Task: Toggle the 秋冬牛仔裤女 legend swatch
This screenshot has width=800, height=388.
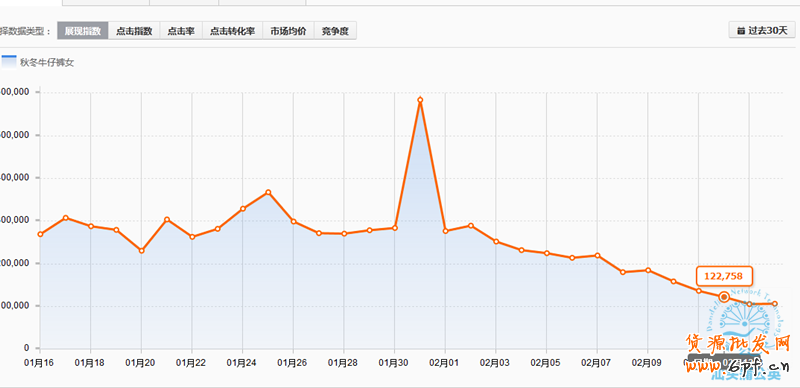Action: [9, 61]
